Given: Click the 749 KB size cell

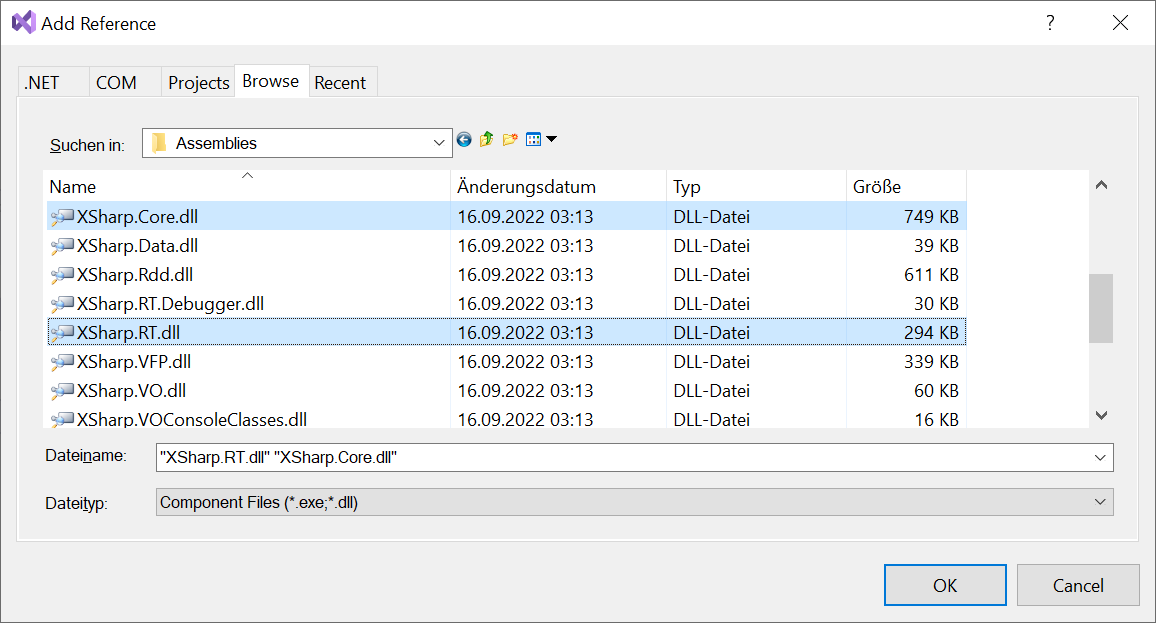Looking at the screenshot, I should coord(931,217).
